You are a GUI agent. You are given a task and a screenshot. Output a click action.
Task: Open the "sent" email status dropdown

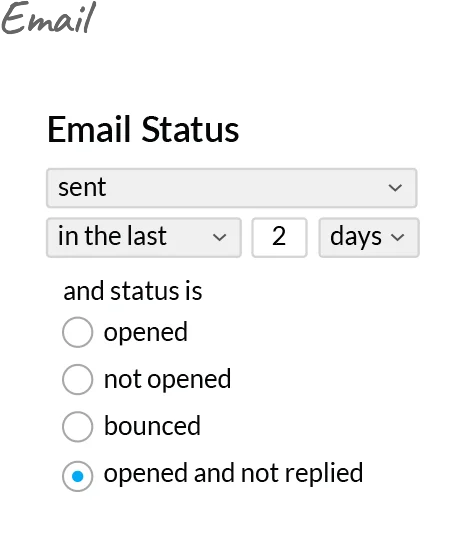point(231,188)
